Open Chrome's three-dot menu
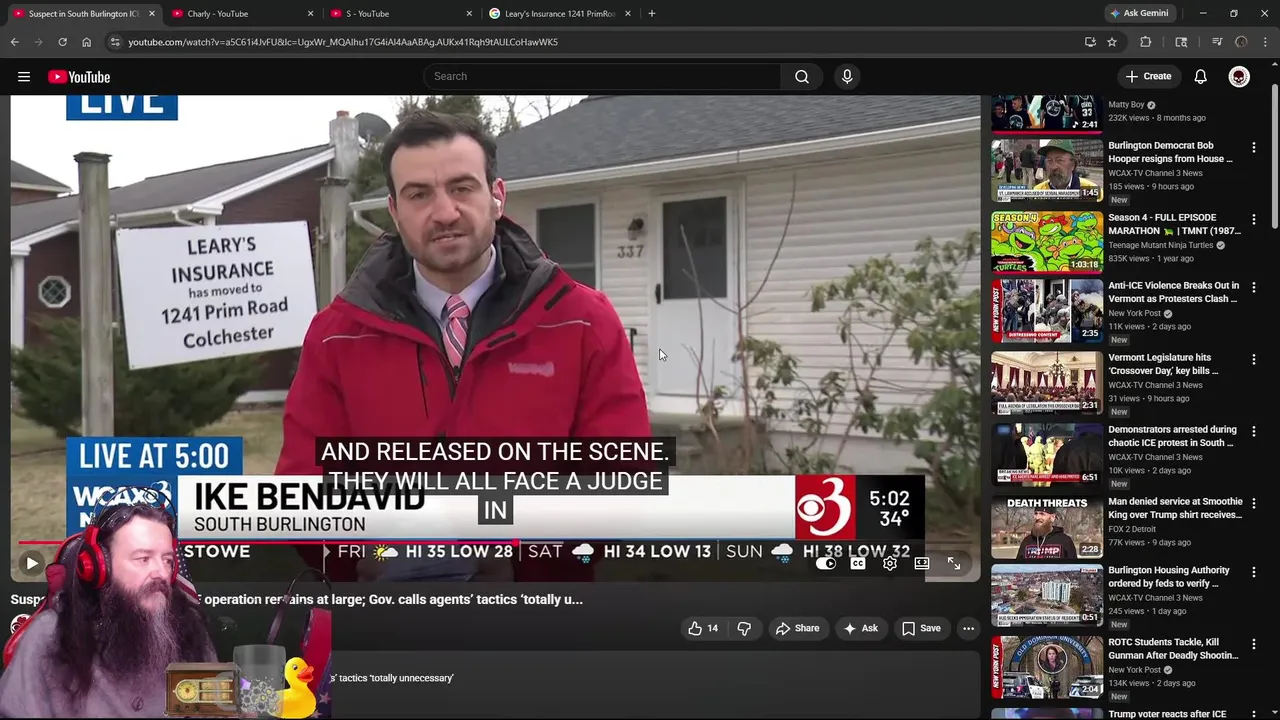The width and height of the screenshot is (1280, 720). click(1265, 42)
